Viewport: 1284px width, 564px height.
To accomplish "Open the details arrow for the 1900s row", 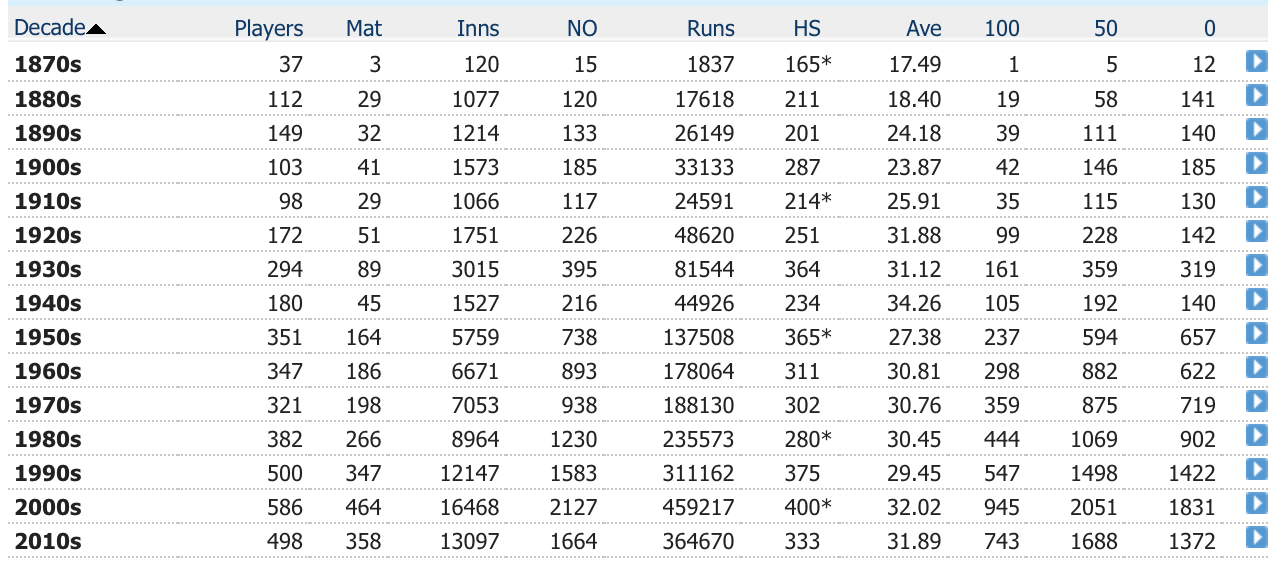I will point(1257,164).
